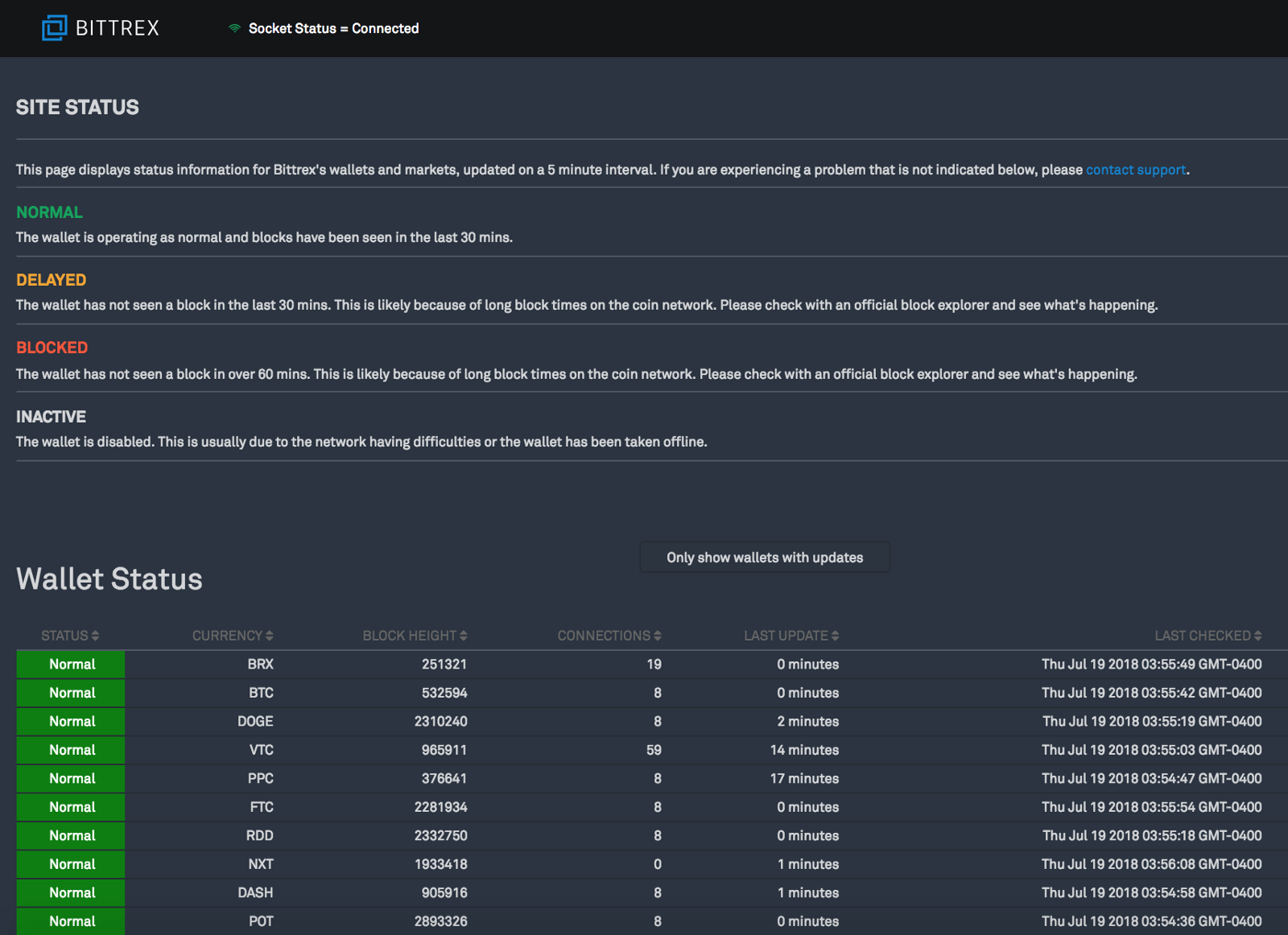Click the Bittrex logo icon
Viewport: 1288px width, 935px height.
[54, 28]
